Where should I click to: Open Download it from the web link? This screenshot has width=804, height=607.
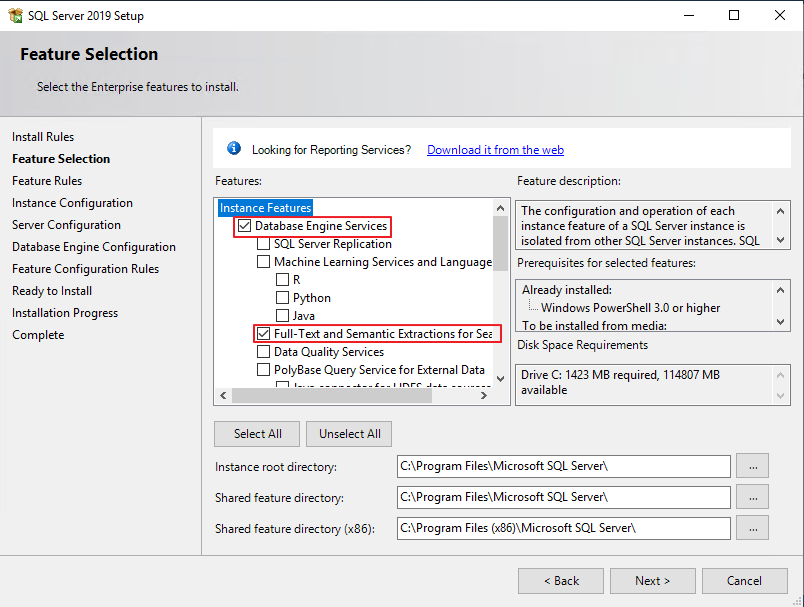(x=495, y=150)
